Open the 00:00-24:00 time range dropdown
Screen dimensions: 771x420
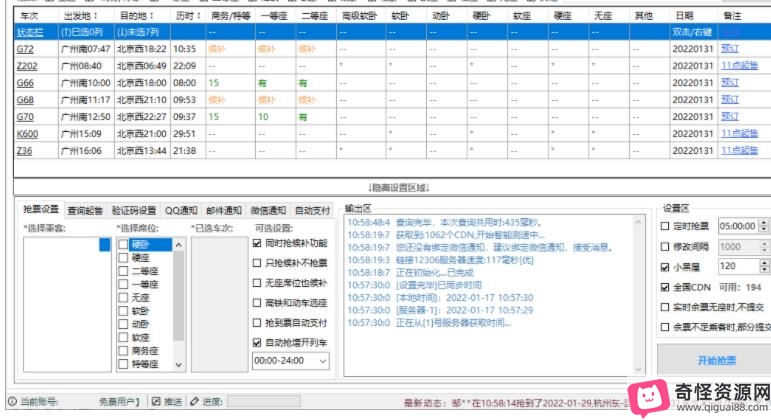click(x=291, y=361)
